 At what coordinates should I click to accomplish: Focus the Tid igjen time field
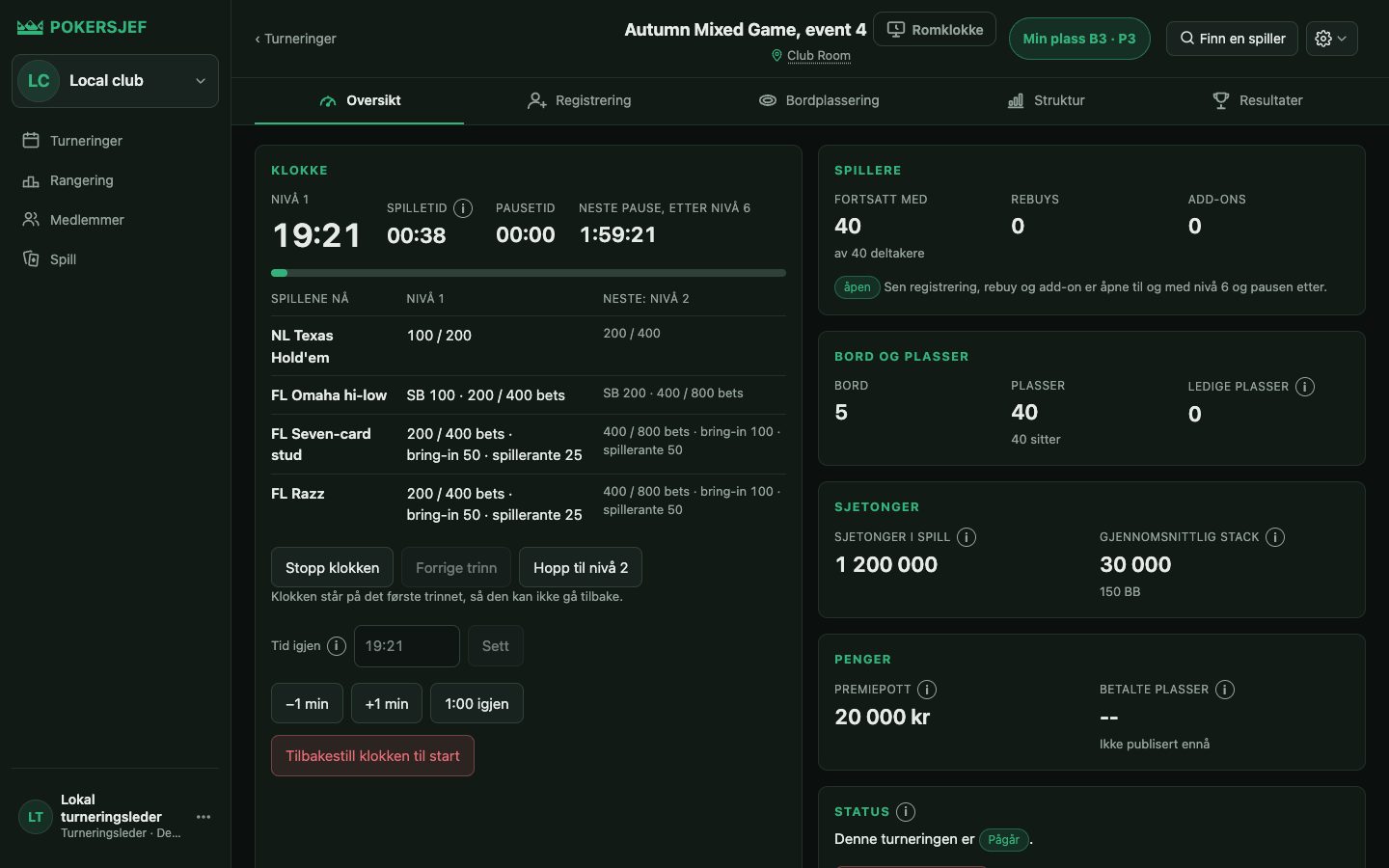point(407,646)
